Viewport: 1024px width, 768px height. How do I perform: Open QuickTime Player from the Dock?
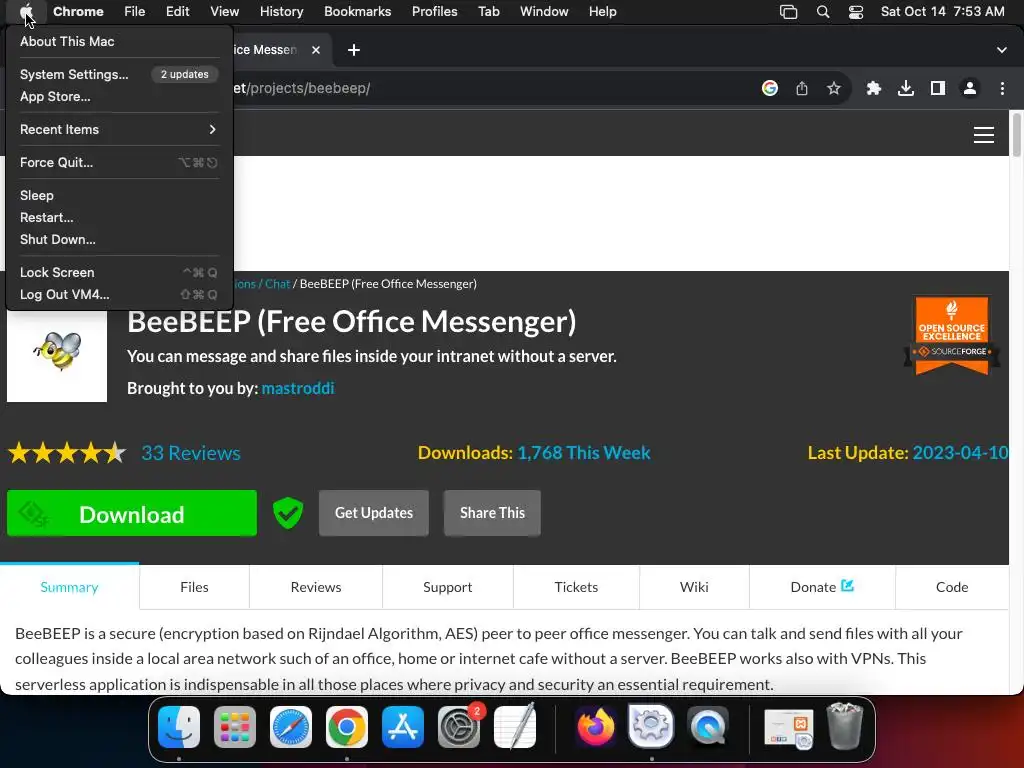pos(707,727)
